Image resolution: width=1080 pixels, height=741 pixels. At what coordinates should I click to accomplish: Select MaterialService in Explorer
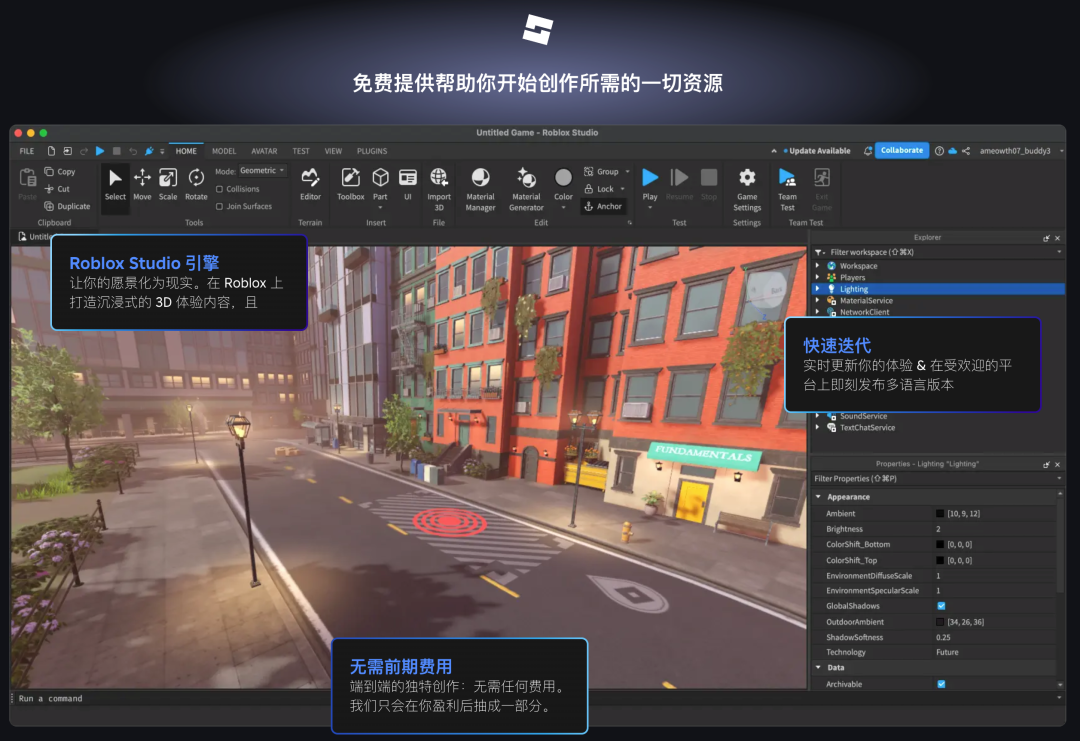pyautogui.click(x=866, y=301)
